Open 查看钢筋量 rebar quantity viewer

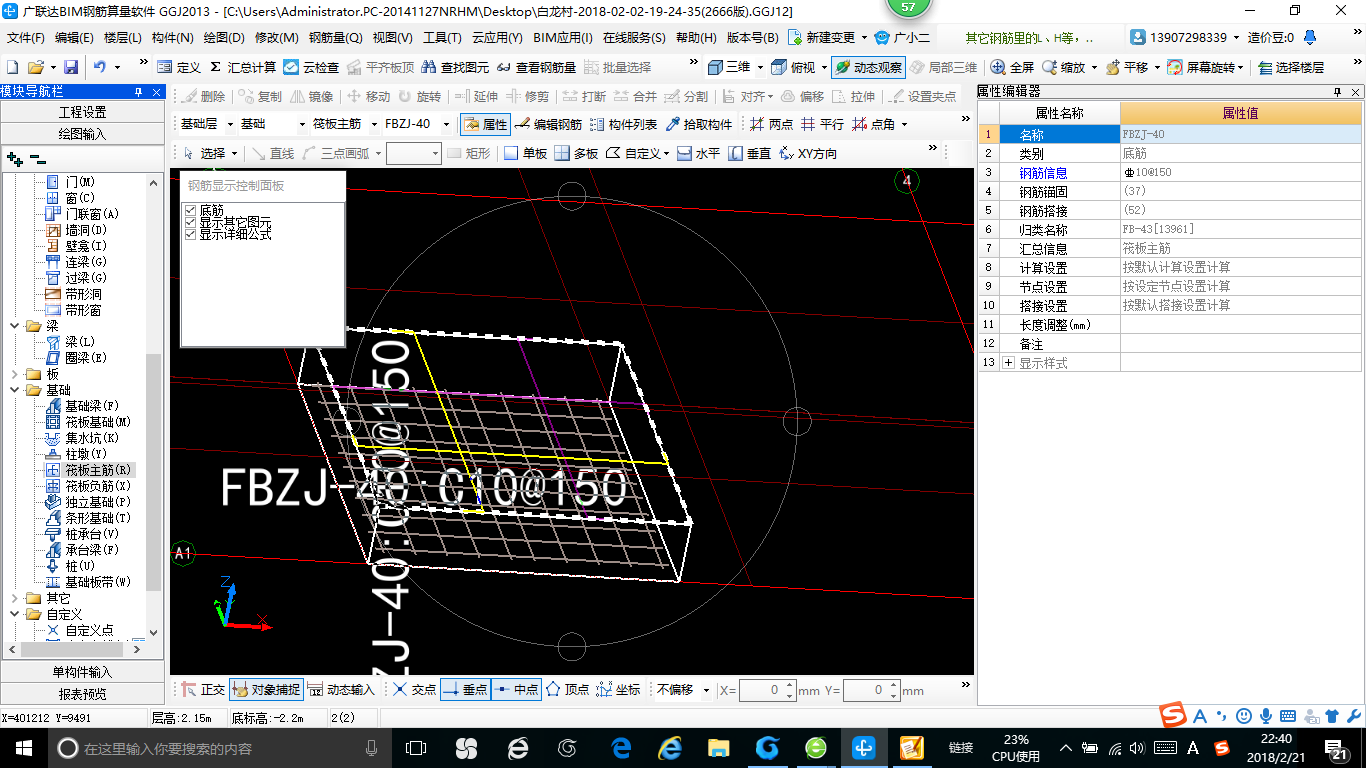coord(536,67)
